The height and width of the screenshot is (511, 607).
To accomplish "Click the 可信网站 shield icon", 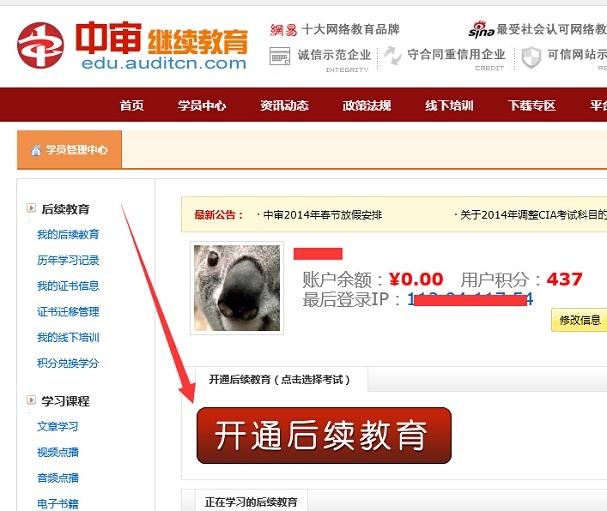I will [x=531, y=57].
